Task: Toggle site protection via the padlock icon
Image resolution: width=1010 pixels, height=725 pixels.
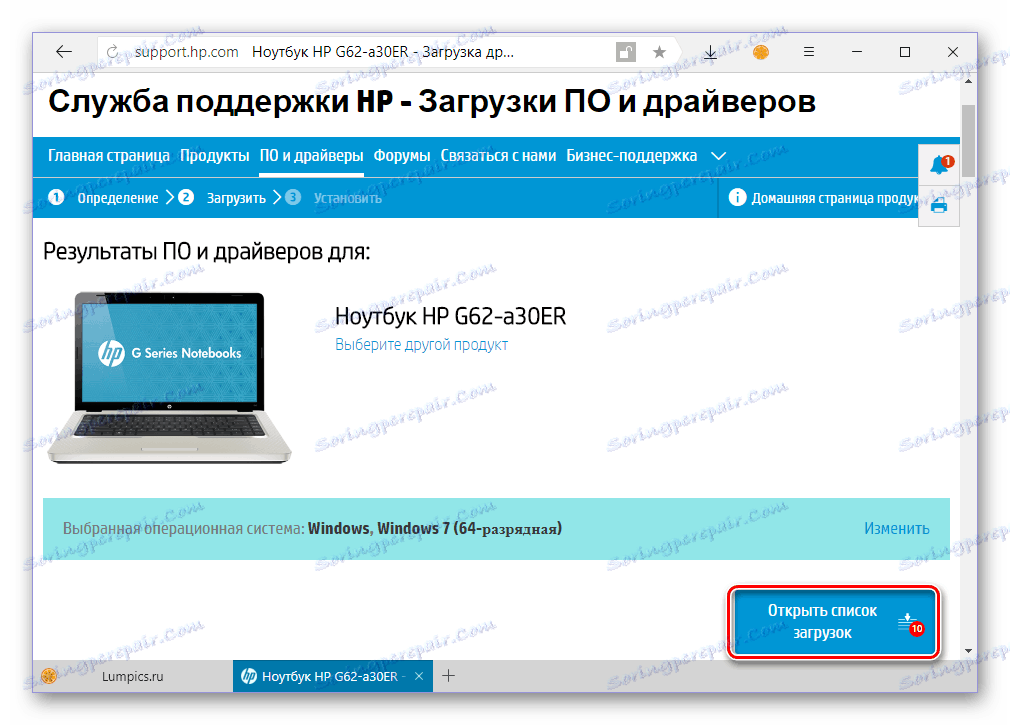Action: pyautogui.click(x=626, y=51)
